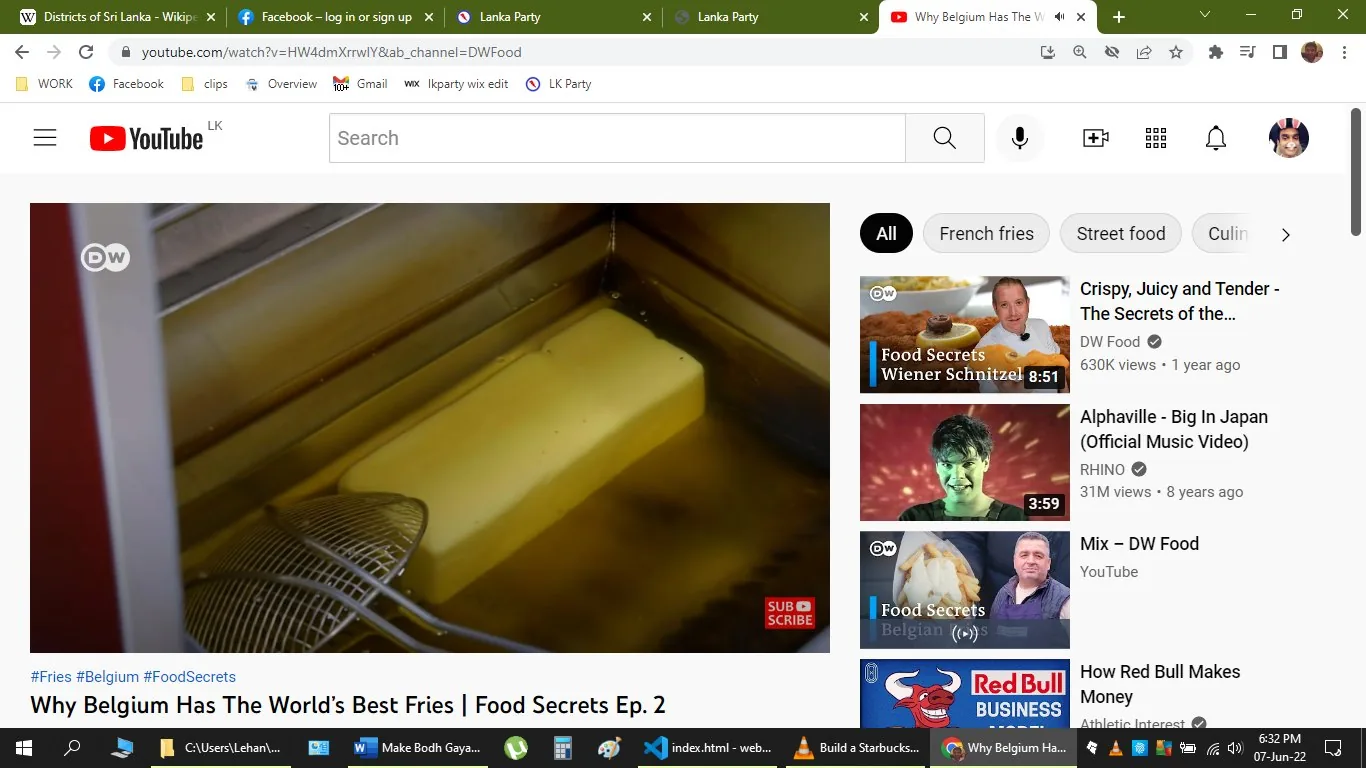Open the YouTube apps grid
This screenshot has width=1366, height=768.
tap(1155, 137)
